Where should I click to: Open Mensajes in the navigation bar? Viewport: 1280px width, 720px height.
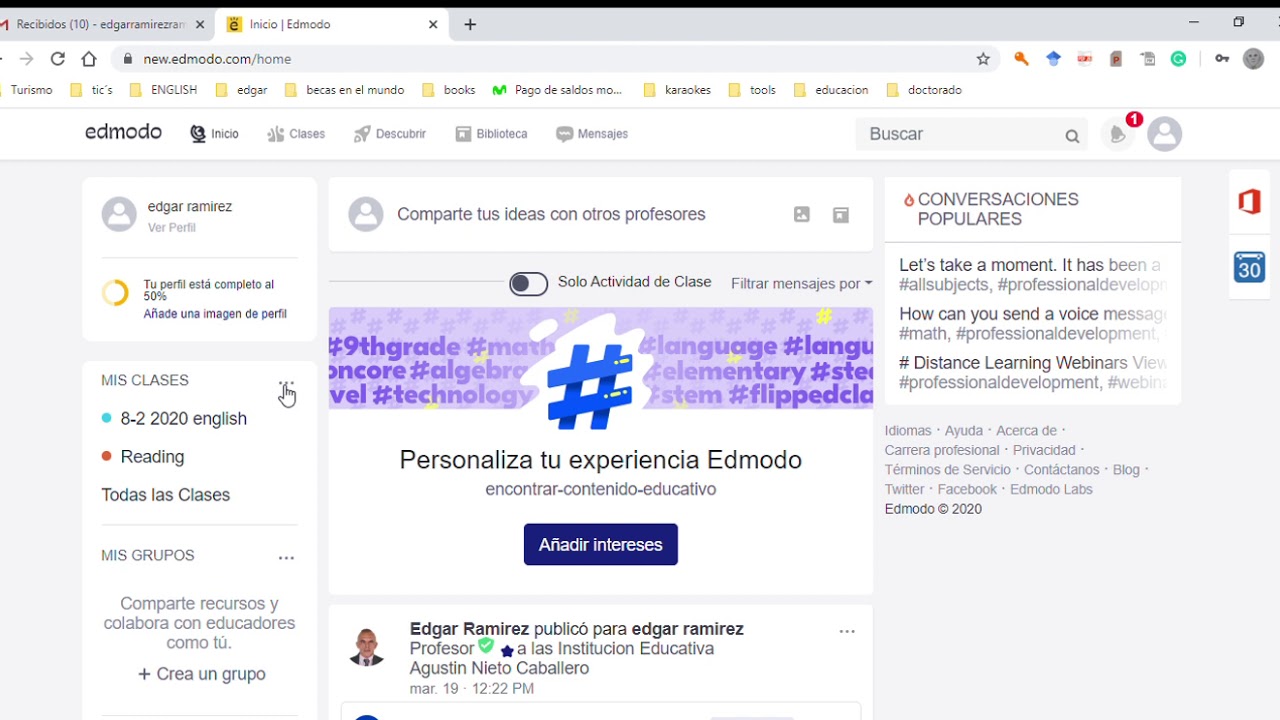tap(592, 134)
